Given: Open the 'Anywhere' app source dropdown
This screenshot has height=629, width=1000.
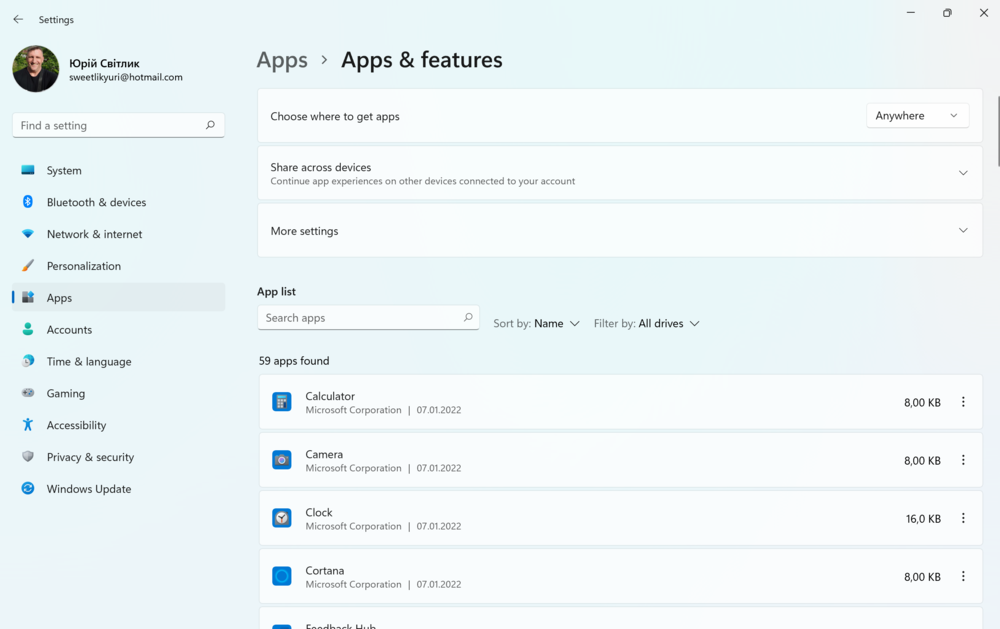Looking at the screenshot, I should (x=917, y=116).
